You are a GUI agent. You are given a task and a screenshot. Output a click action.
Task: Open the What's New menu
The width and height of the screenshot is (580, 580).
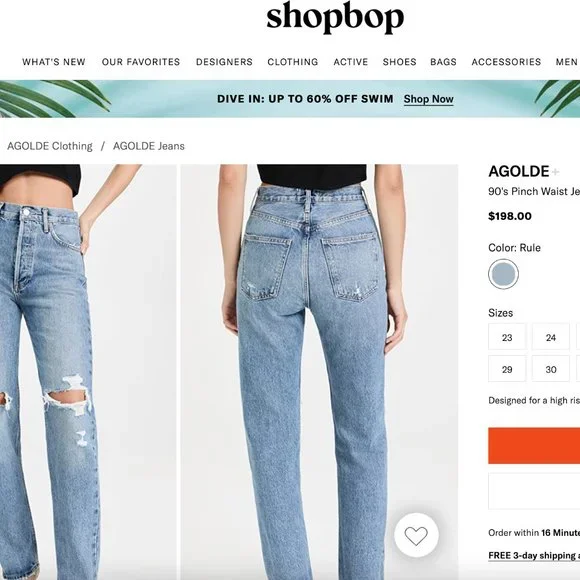(54, 62)
